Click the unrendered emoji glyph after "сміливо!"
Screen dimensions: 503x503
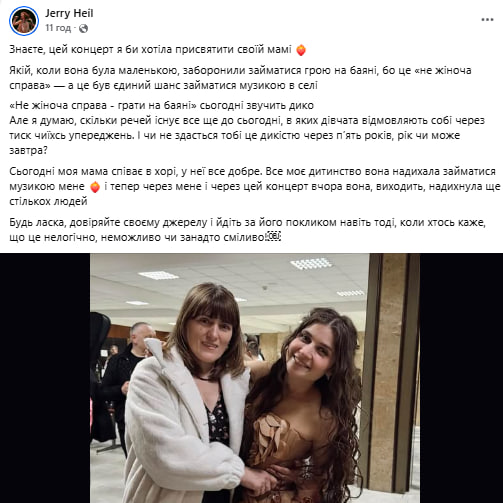pos(274,237)
